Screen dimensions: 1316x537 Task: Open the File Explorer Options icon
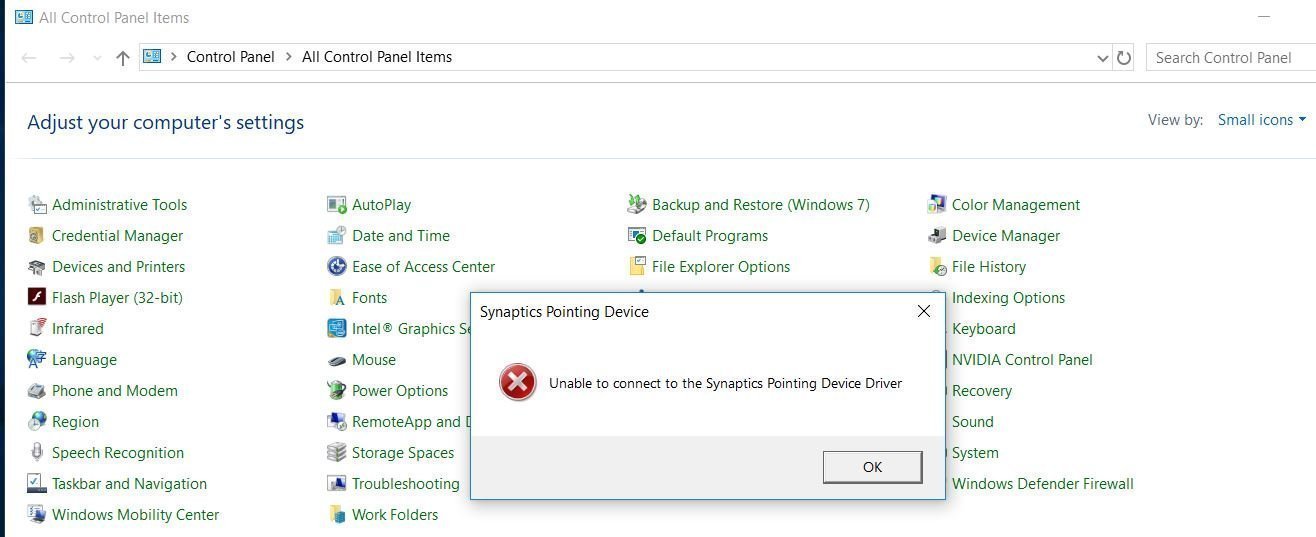click(x=637, y=267)
